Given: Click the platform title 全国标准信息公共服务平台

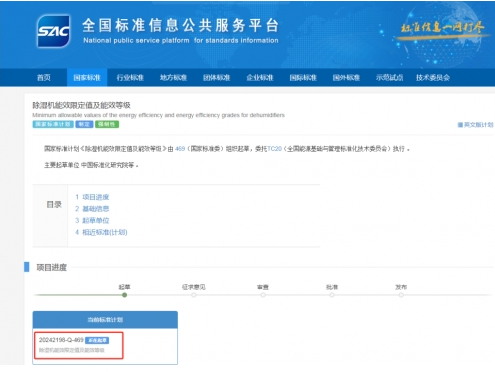Looking at the screenshot, I should (181, 25).
